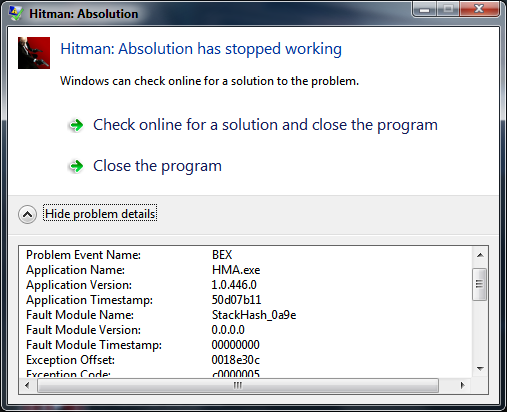Select the StackHash_0a9e fault module value
The height and width of the screenshot is (412, 507).
point(254,315)
